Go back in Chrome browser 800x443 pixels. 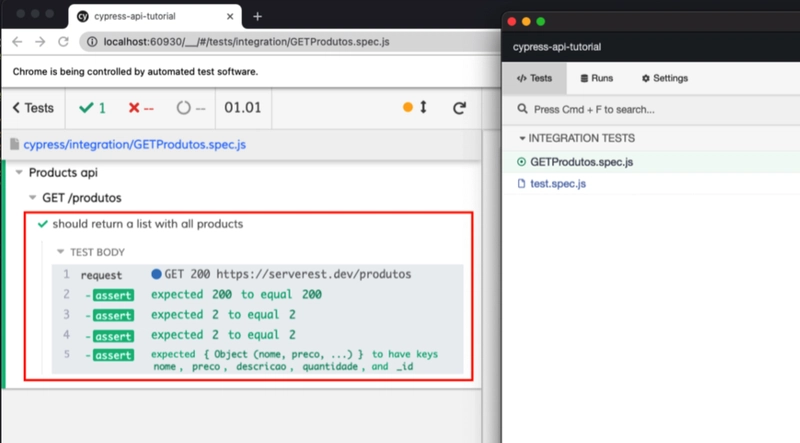click(x=17, y=42)
